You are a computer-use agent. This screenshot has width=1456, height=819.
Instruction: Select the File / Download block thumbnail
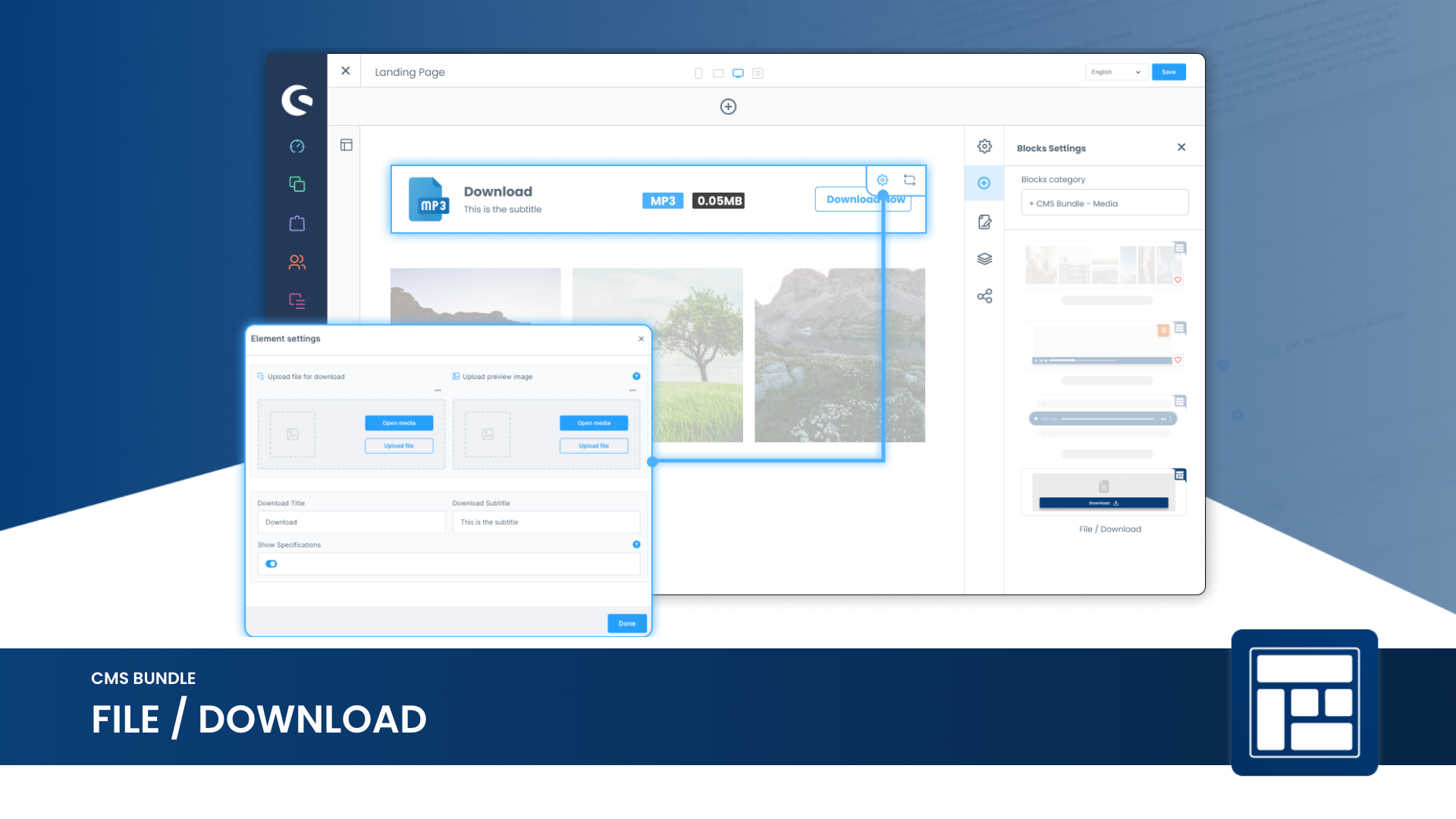click(x=1103, y=492)
